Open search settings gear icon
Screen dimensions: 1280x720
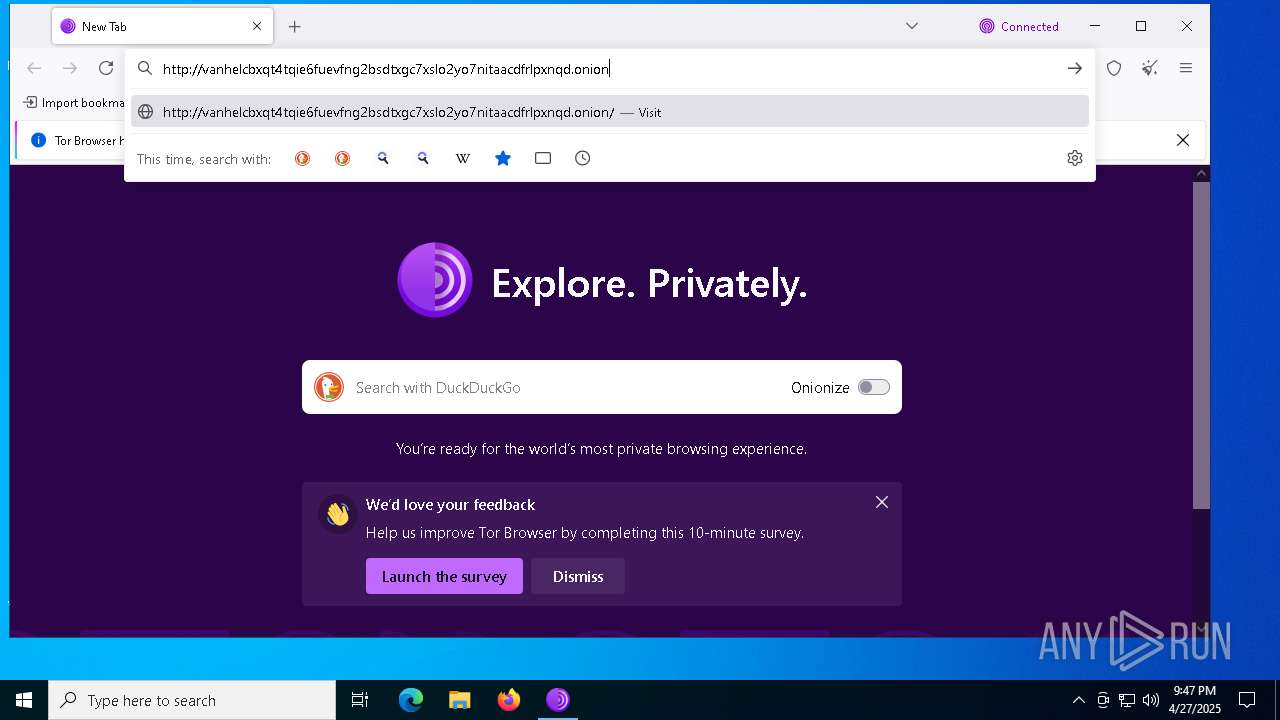1075,158
